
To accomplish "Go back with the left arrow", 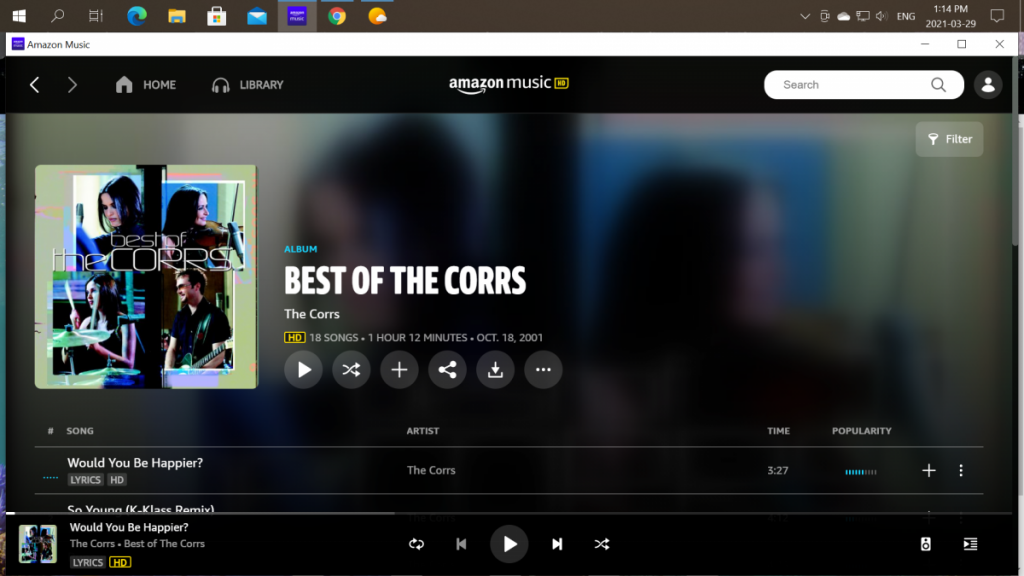I will 35,85.
